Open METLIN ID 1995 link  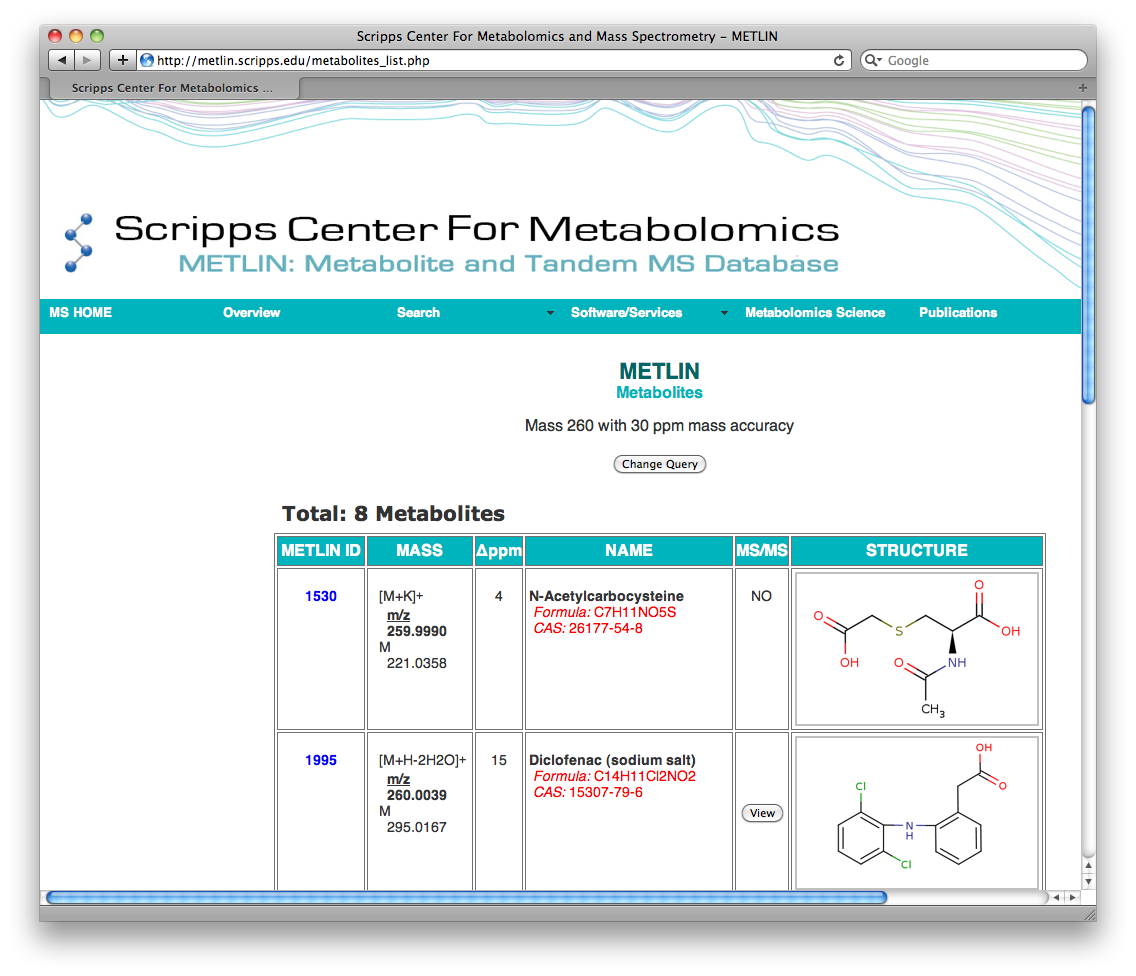click(320, 759)
